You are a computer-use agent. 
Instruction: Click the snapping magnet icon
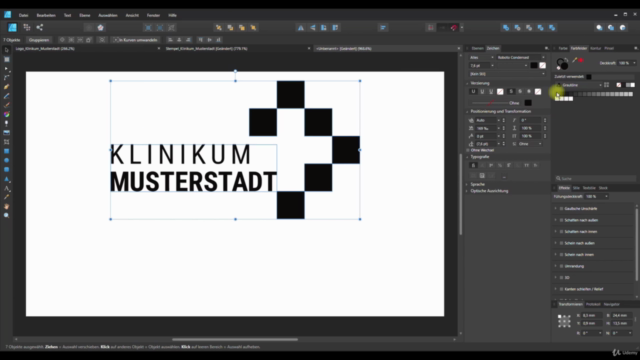[454, 28]
